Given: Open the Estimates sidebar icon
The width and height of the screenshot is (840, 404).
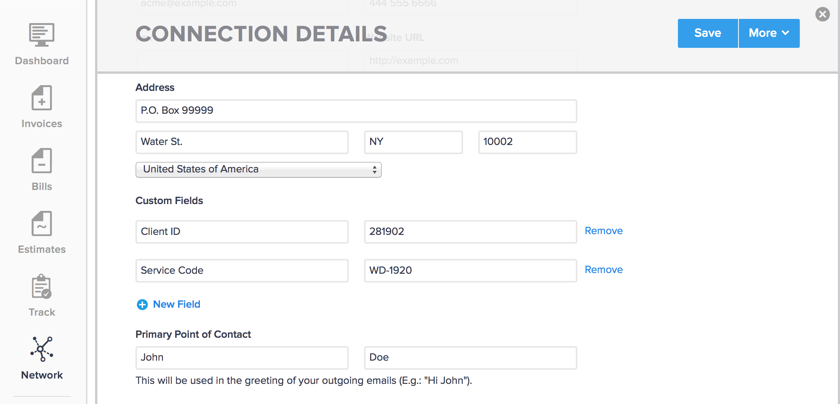Looking at the screenshot, I should (x=42, y=224).
